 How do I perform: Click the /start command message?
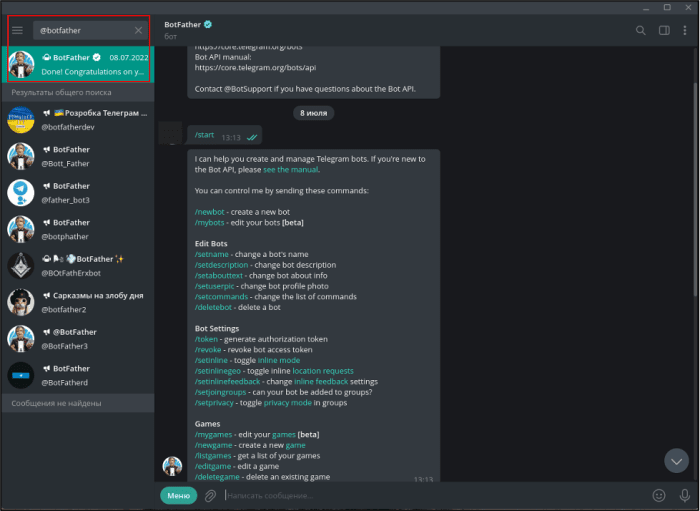click(x=204, y=135)
